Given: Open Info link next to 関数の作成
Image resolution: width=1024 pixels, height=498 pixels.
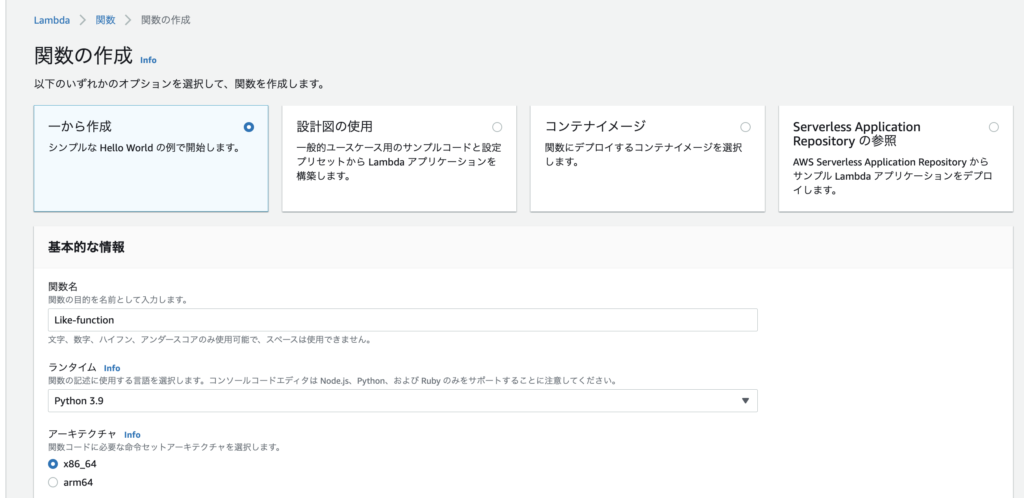Looking at the screenshot, I should (148, 60).
